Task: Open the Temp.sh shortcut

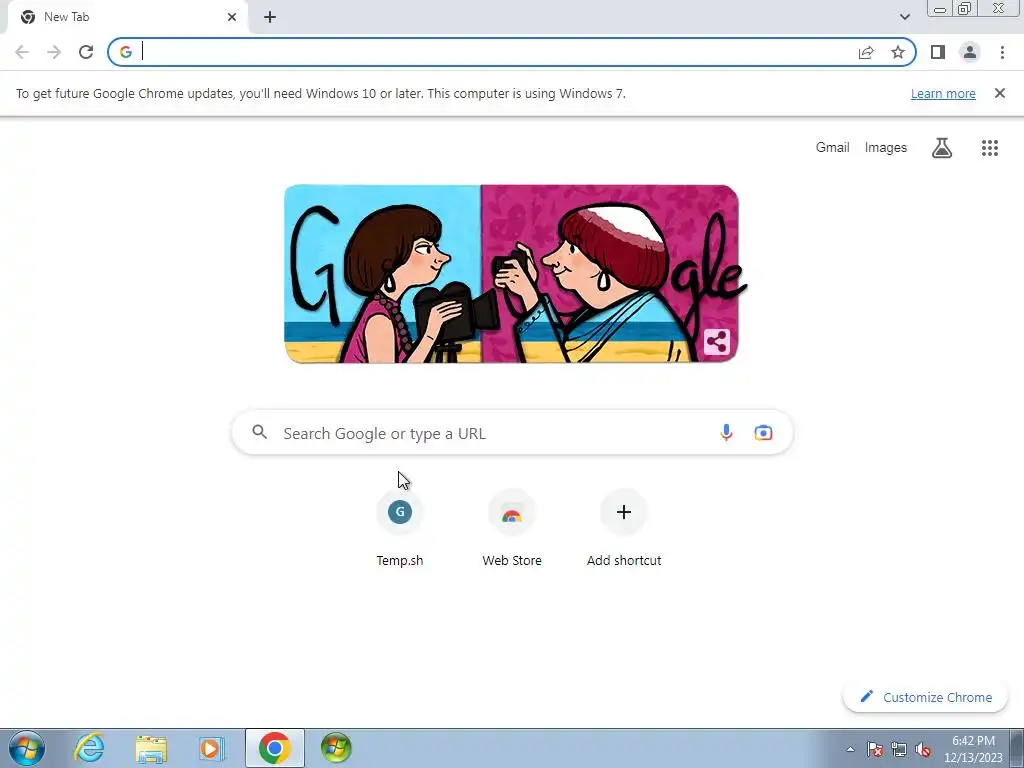Action: (400, 528)
